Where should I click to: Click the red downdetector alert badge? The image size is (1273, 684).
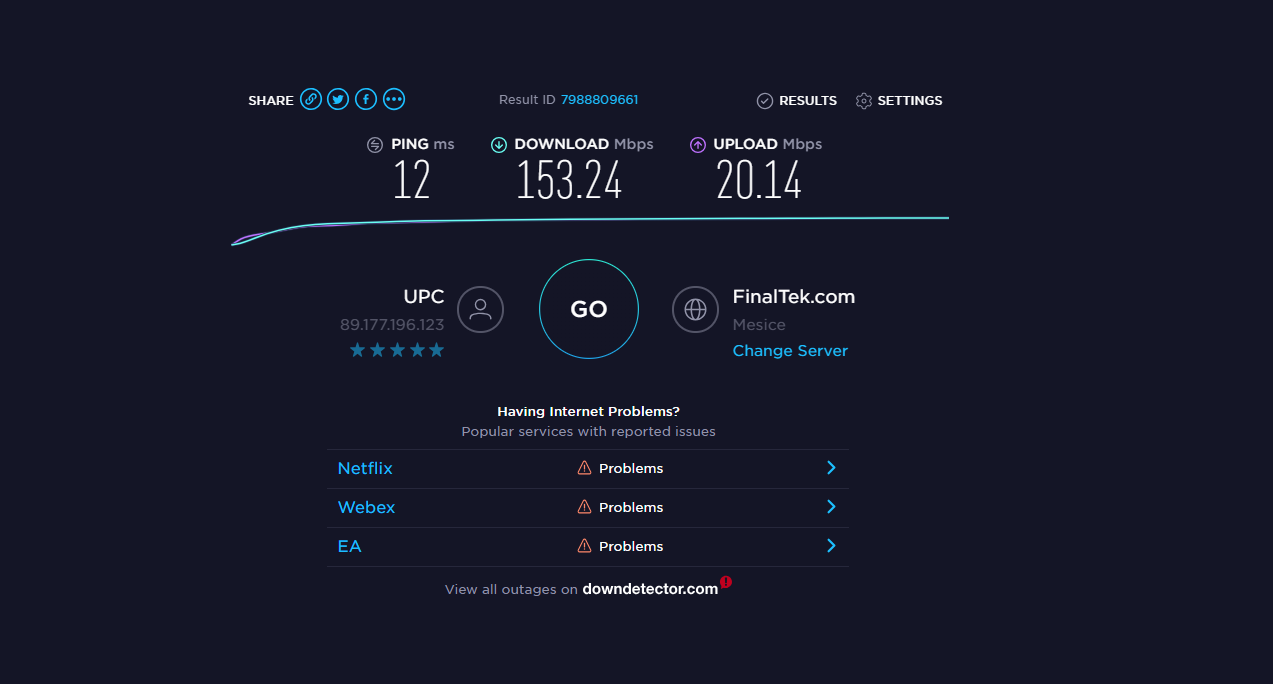(726, 581)
